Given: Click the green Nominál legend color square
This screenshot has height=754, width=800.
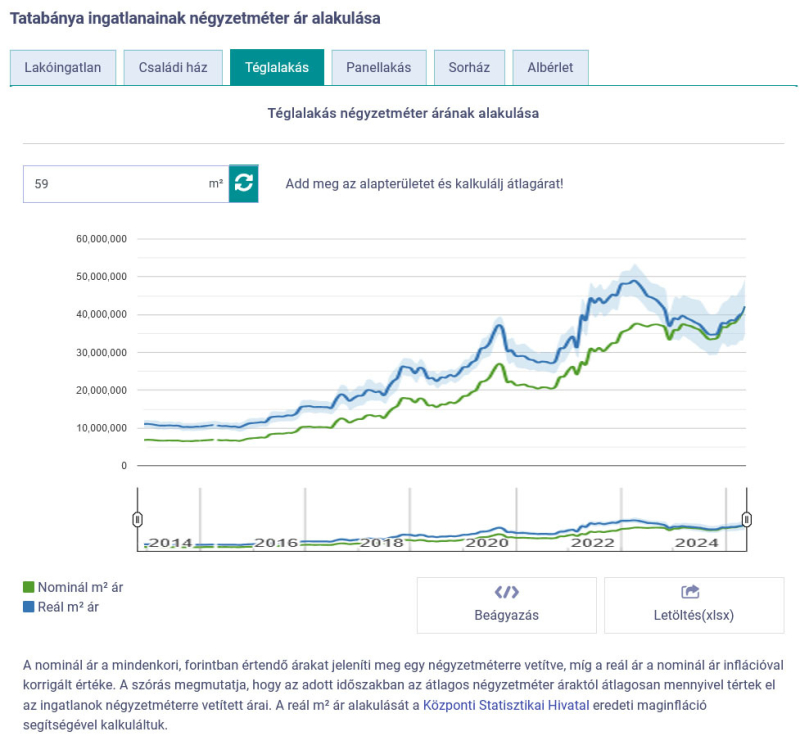Looking at the screenshot, I should [x=29, y=588].
